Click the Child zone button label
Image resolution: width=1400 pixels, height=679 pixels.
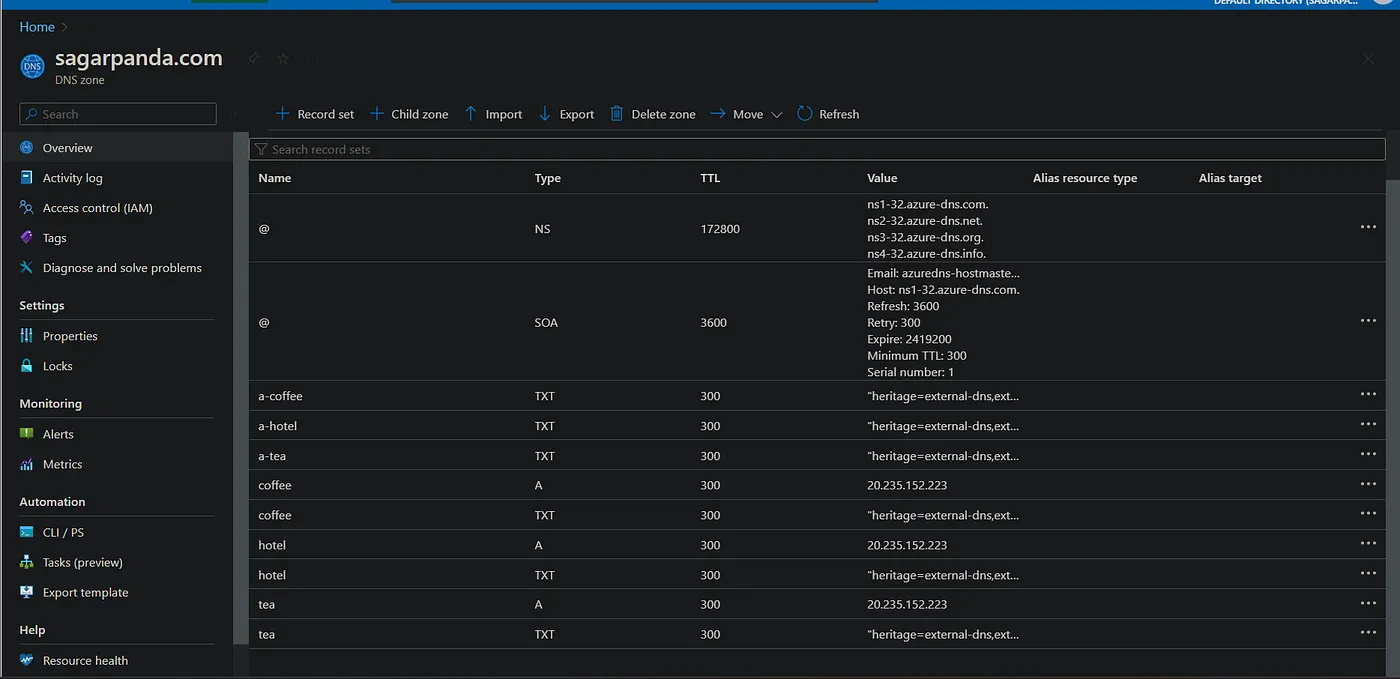click(419, 114)
